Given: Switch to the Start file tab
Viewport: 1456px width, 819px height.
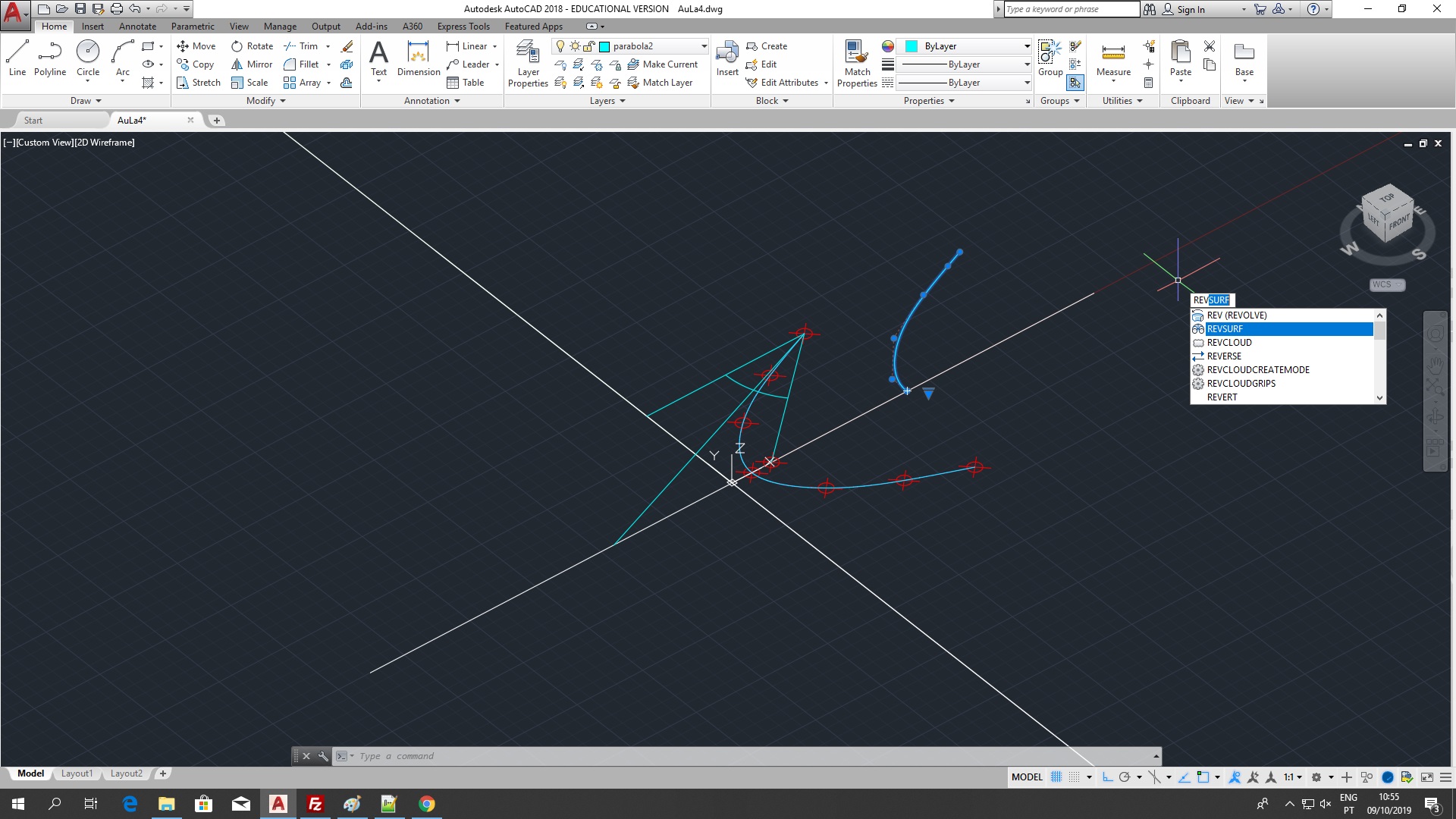Looking at the screenshot, I should [33, 120].
